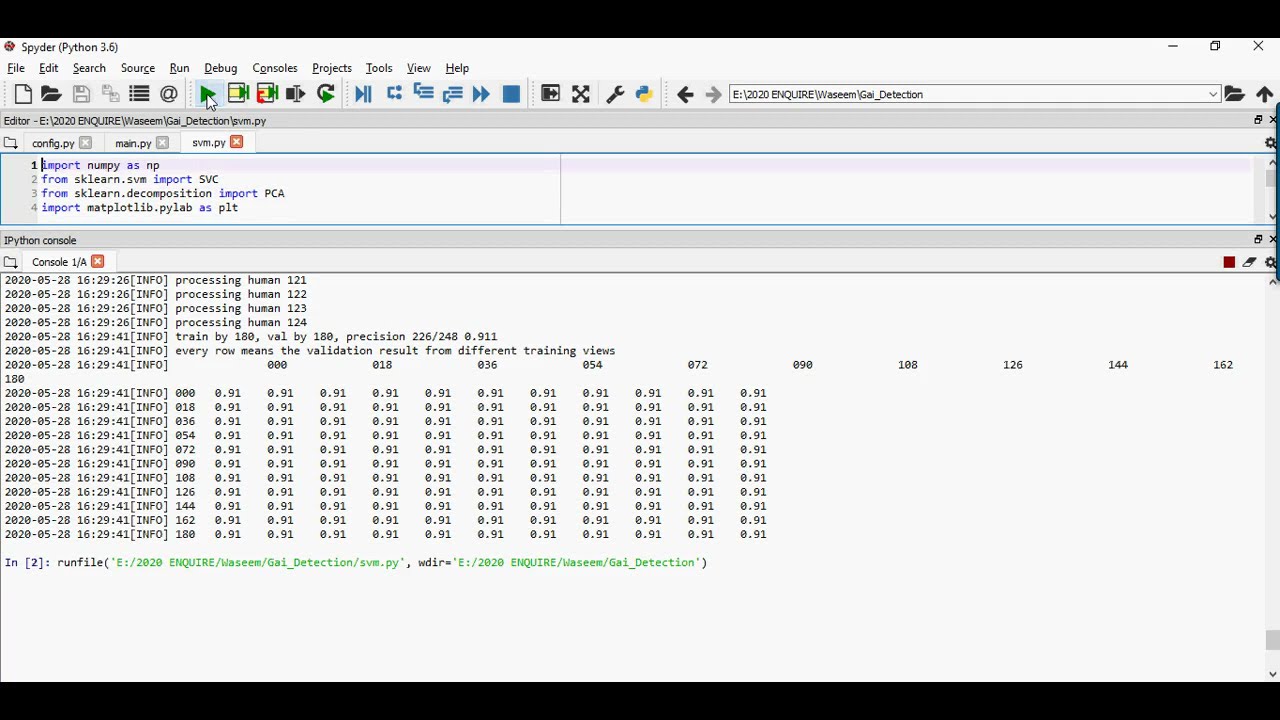Click the console scrollbar down arrow

click(x=1272, y=674)
